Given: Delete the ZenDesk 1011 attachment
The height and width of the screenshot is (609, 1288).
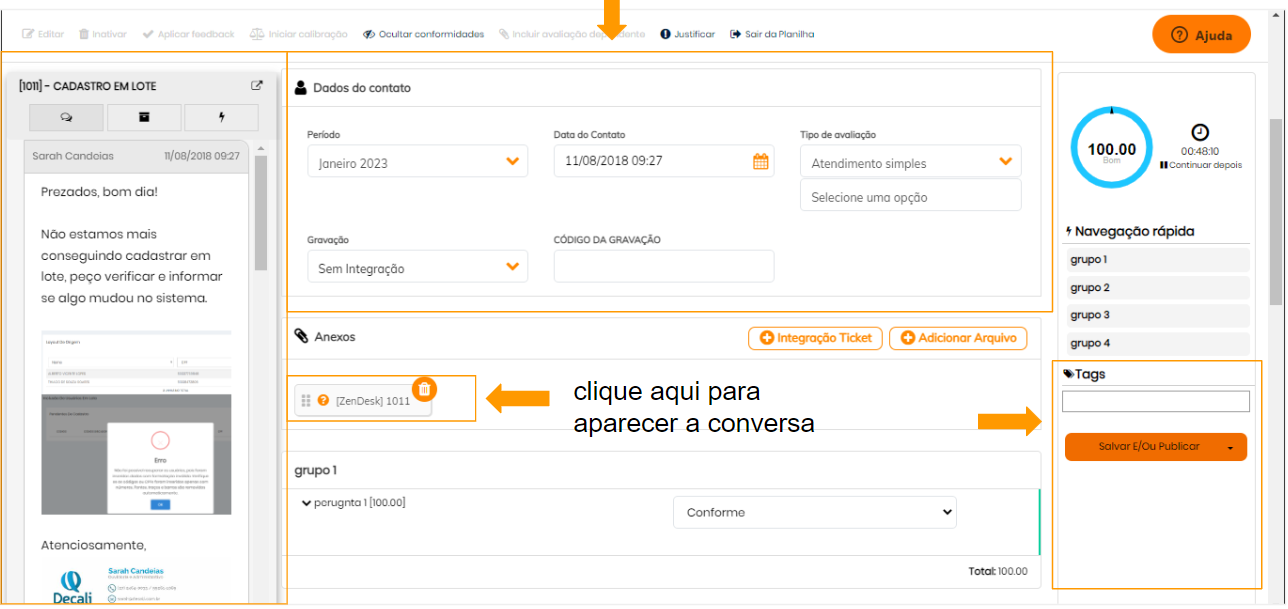Looking at the screenshot, I should [424, 389].
